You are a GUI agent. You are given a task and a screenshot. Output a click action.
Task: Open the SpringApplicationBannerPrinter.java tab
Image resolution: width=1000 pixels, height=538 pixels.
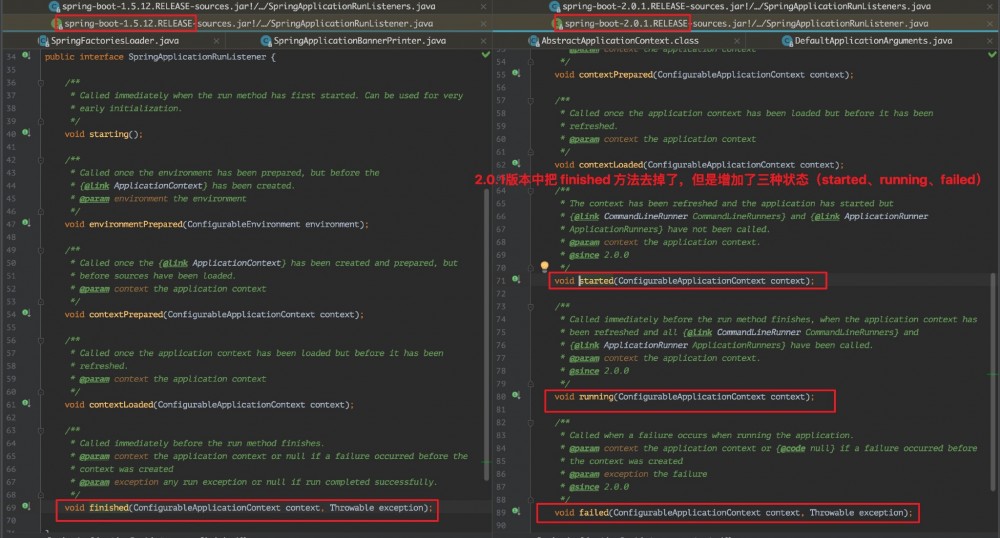359,41
